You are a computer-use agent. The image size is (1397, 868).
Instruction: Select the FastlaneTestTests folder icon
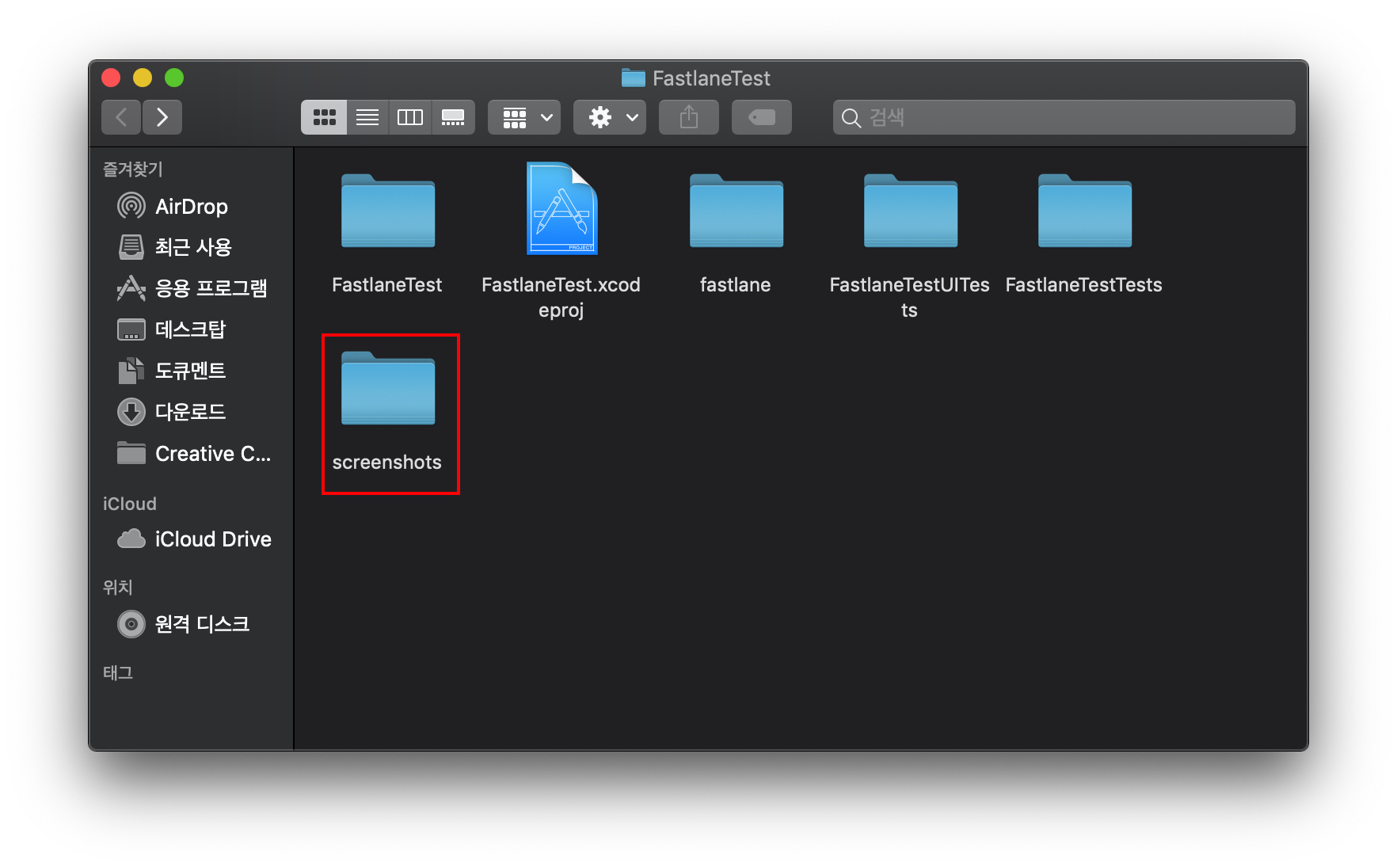(1085, 211)
